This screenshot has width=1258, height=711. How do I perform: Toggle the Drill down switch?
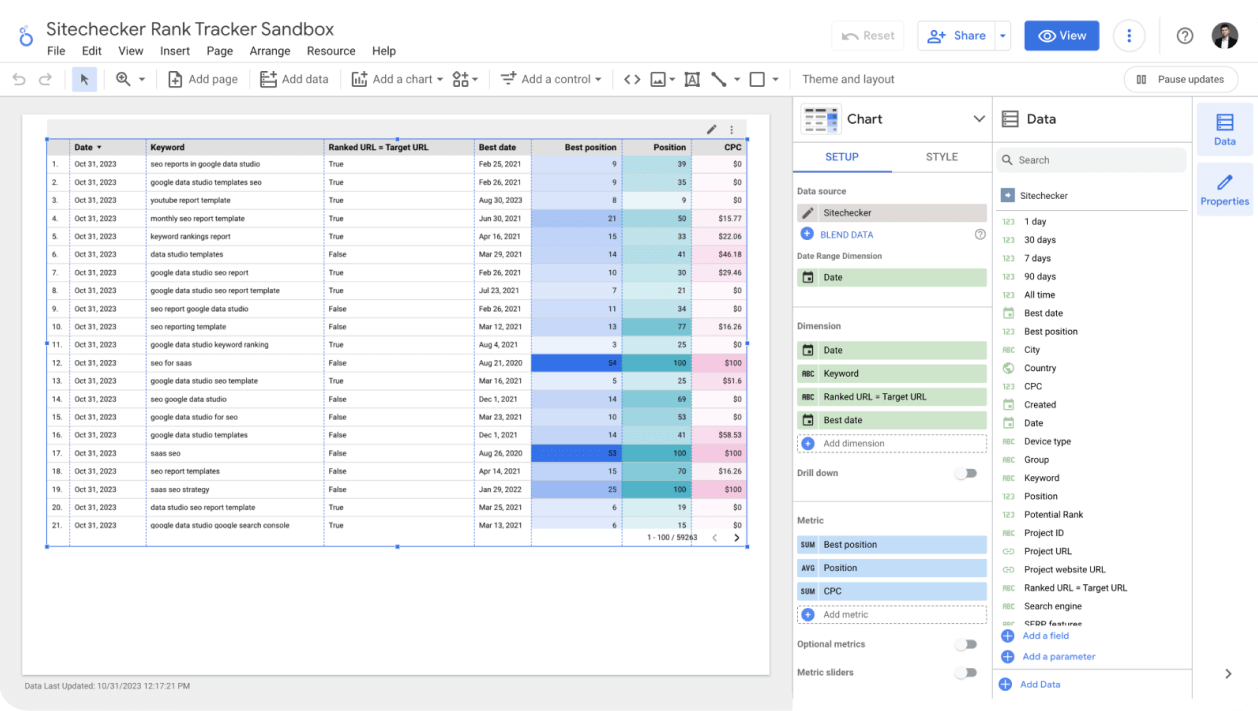point(965,473)
